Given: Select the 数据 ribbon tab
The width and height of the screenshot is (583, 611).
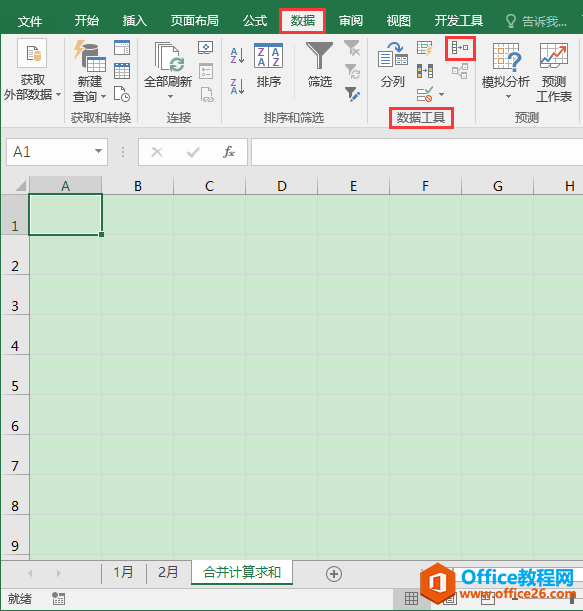Looking at the screenshot, I should (303, 21).
